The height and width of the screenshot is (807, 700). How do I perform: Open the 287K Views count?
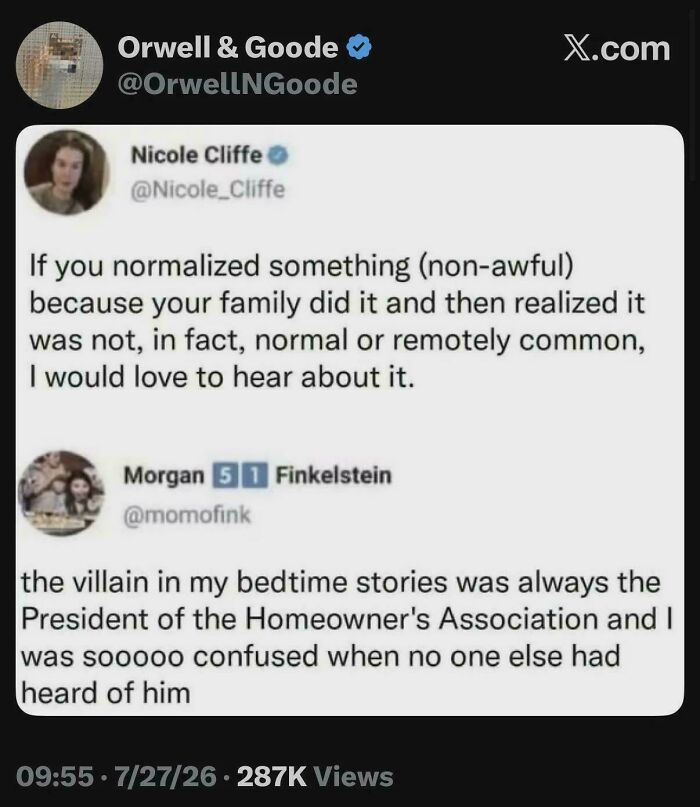(315, 776)
